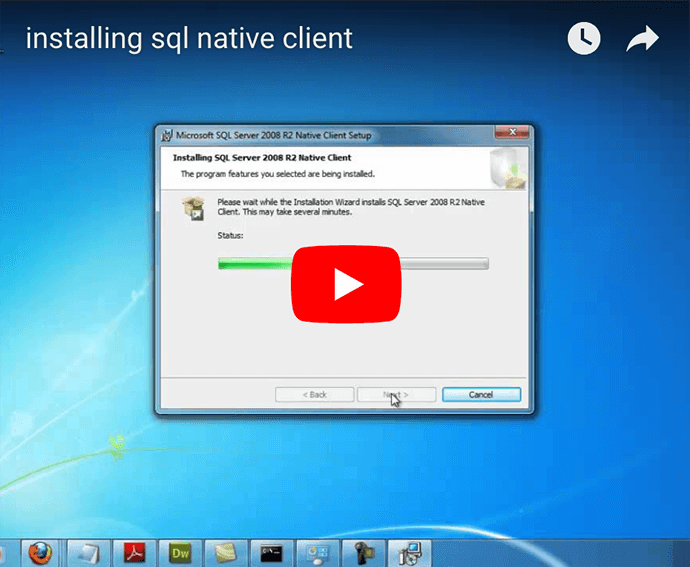Viewport: 690px width, 567px height.
Task: Open the Notepad taskbar icon
Action: [x=88, y=553]
